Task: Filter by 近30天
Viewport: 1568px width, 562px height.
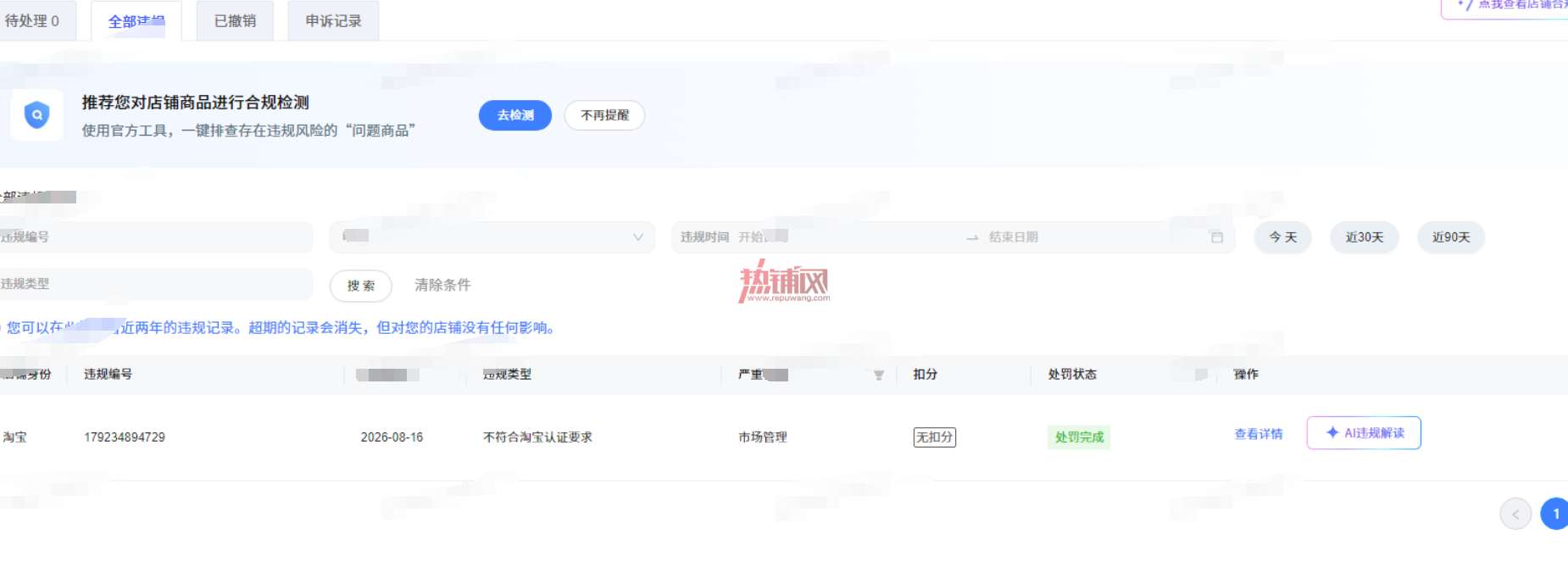Action: click(1365, 237)
